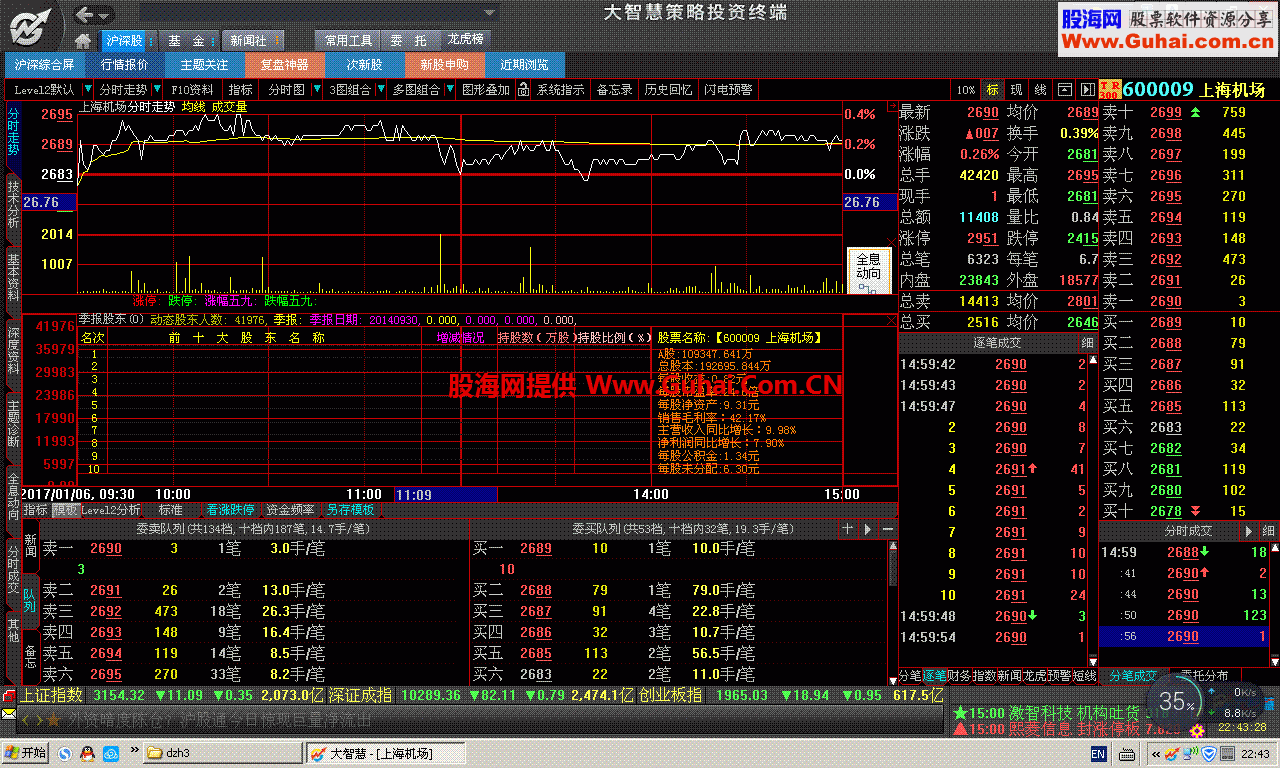Click the 看涨跌停 link below the chart
The width and height of the screenshot is (1280, 768).
[x=231, y=510]
